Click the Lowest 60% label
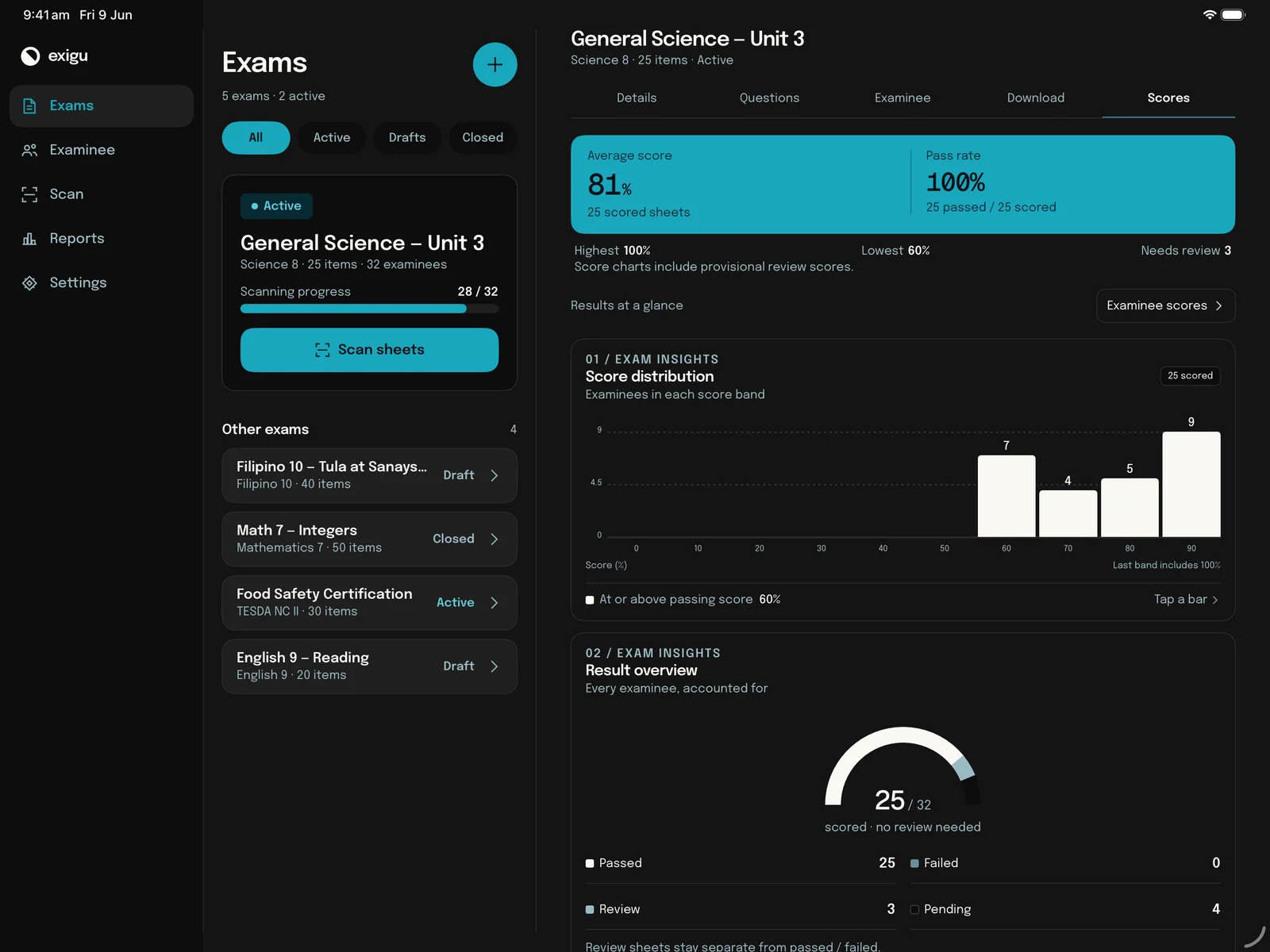The image size is (1270, 952). click(x=895, y=251)
